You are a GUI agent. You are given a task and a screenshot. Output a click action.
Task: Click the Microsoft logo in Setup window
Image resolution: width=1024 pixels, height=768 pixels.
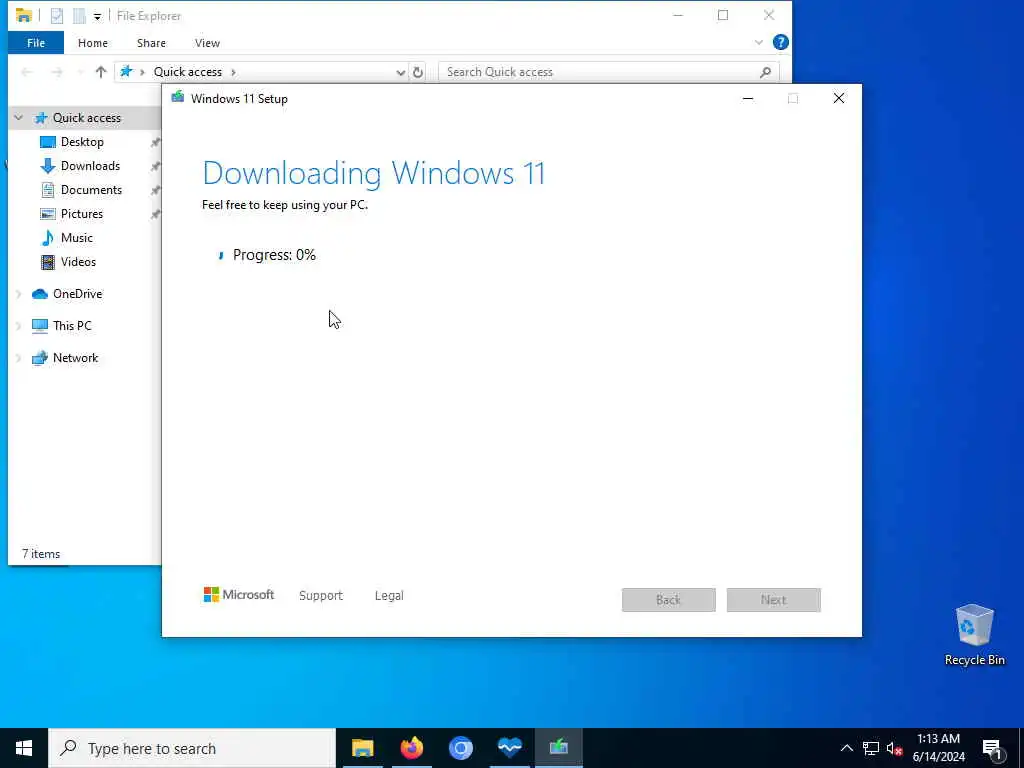[x=239, y=595]
